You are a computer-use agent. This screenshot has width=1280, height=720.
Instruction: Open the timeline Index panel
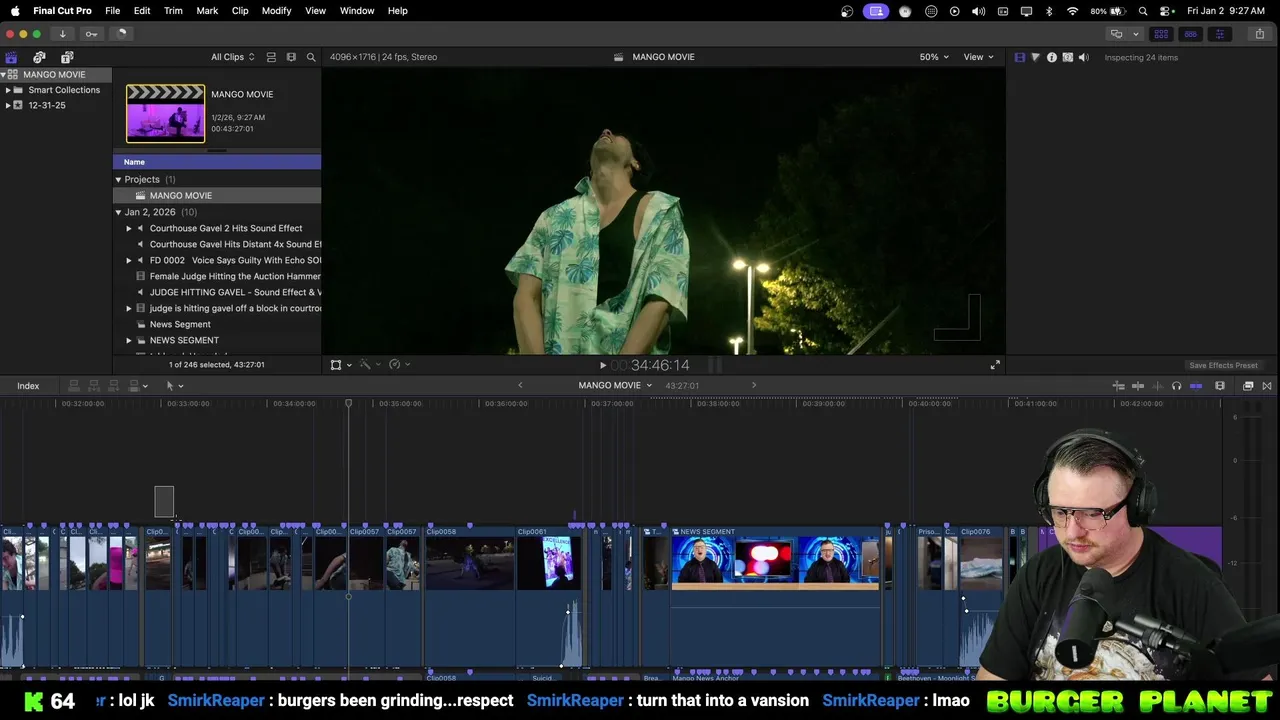click(x=28, y=386)
